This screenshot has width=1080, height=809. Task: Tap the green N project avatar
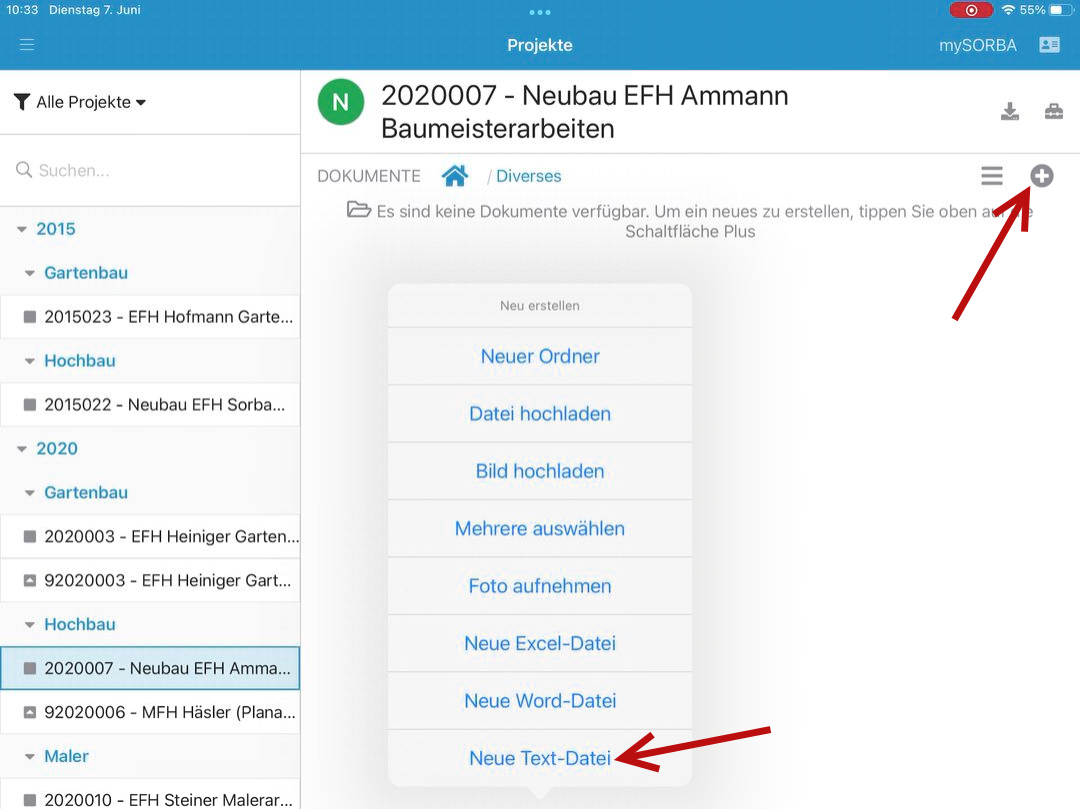(341, 102)
